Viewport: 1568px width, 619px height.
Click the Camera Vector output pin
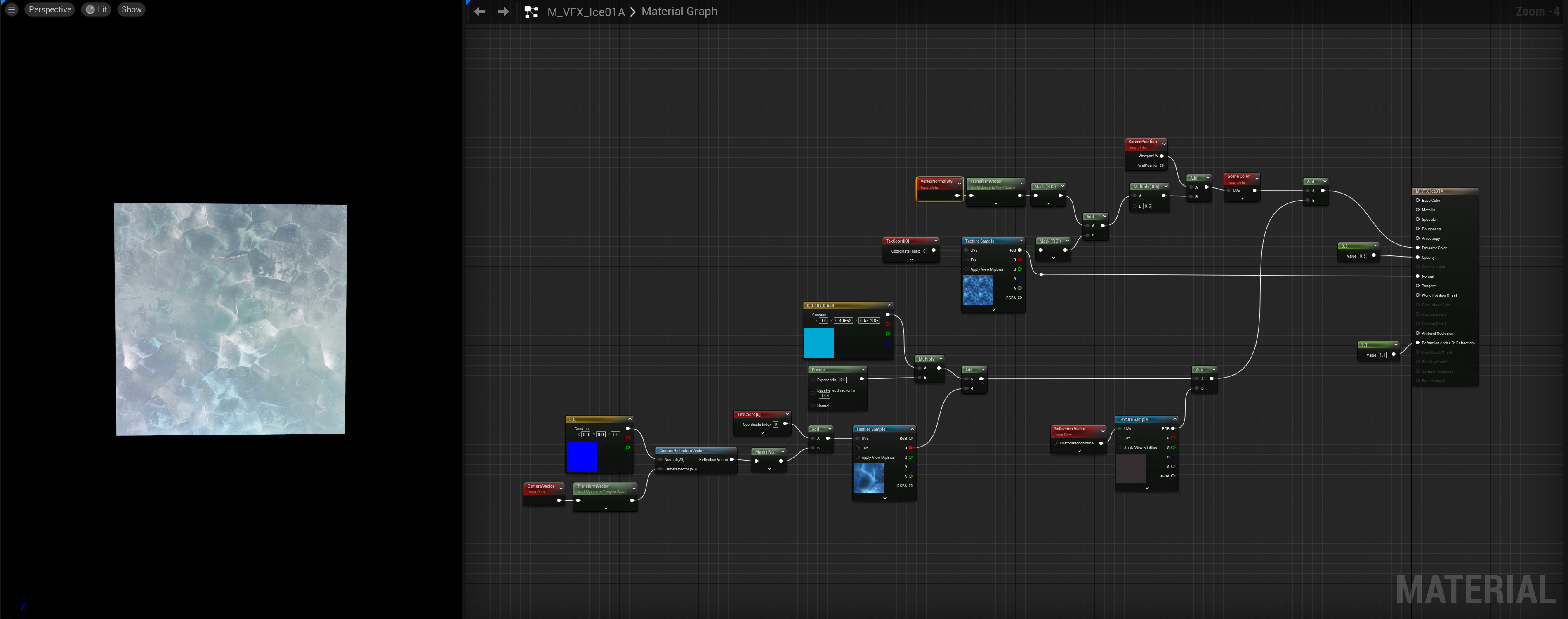click(559, 500)
